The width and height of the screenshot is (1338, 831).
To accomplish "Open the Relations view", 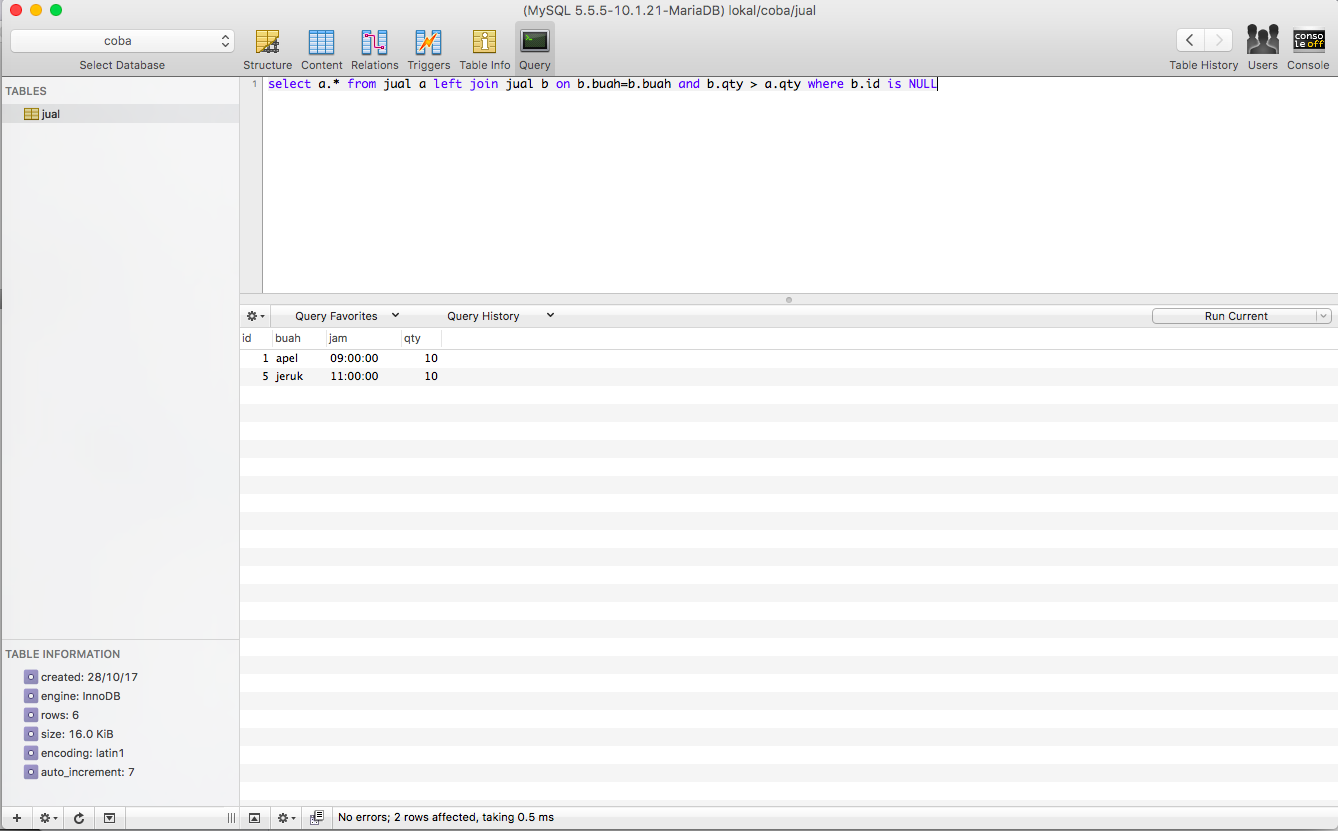I will [x=374, y=49].
